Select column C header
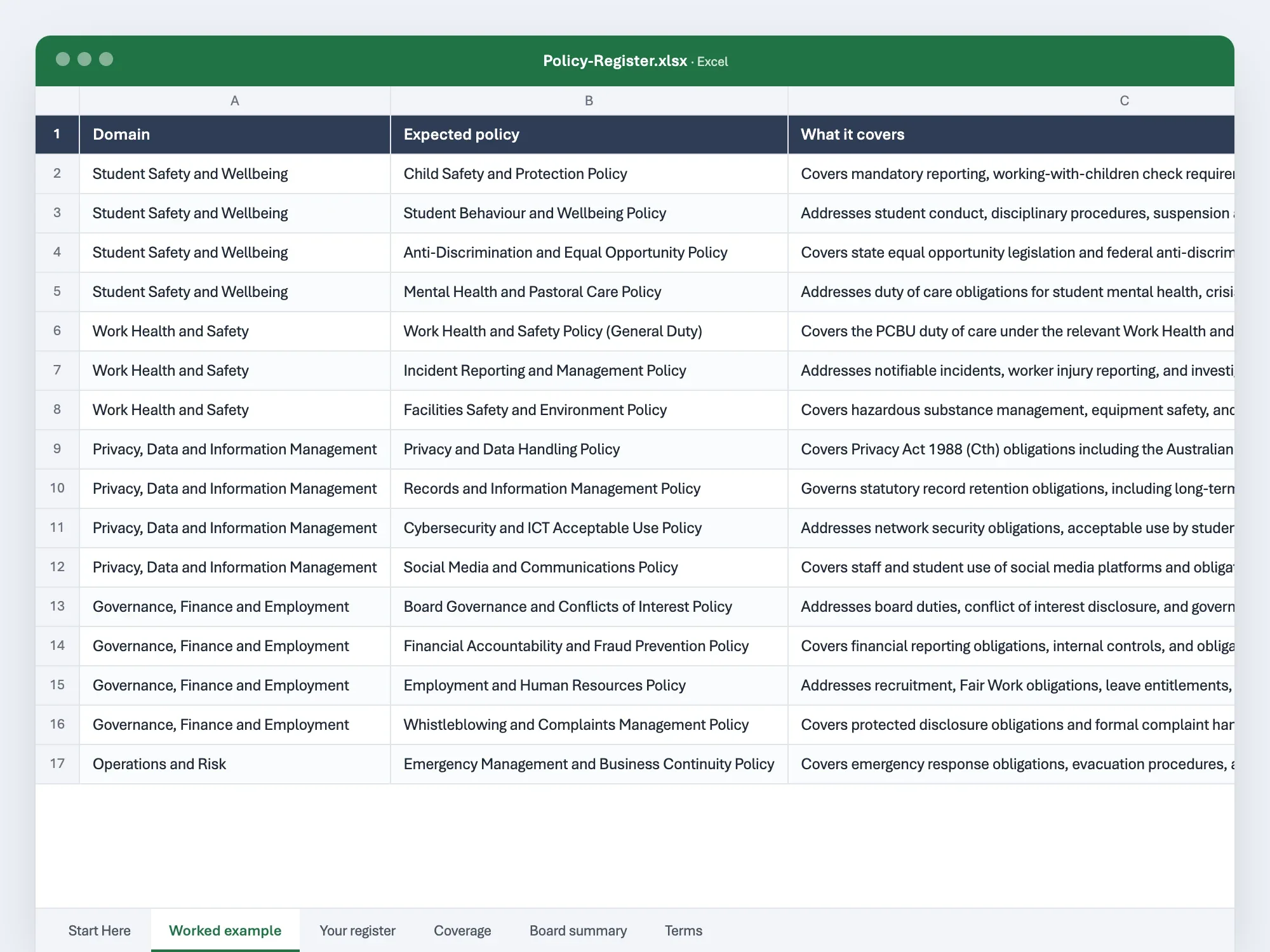1270x952 pixels. (x=1011, y=100)
